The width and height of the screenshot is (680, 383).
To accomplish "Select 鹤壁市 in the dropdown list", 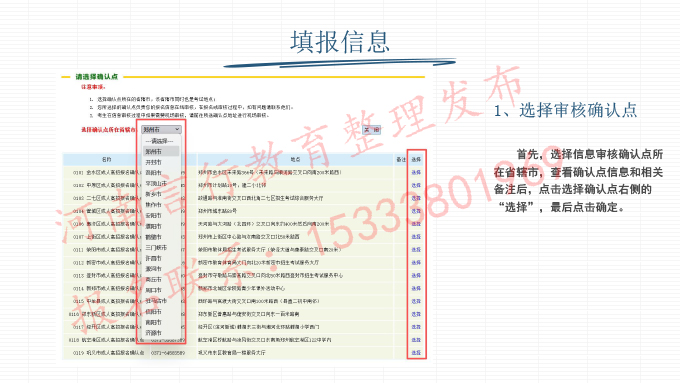I will click(x=153, y=237).
